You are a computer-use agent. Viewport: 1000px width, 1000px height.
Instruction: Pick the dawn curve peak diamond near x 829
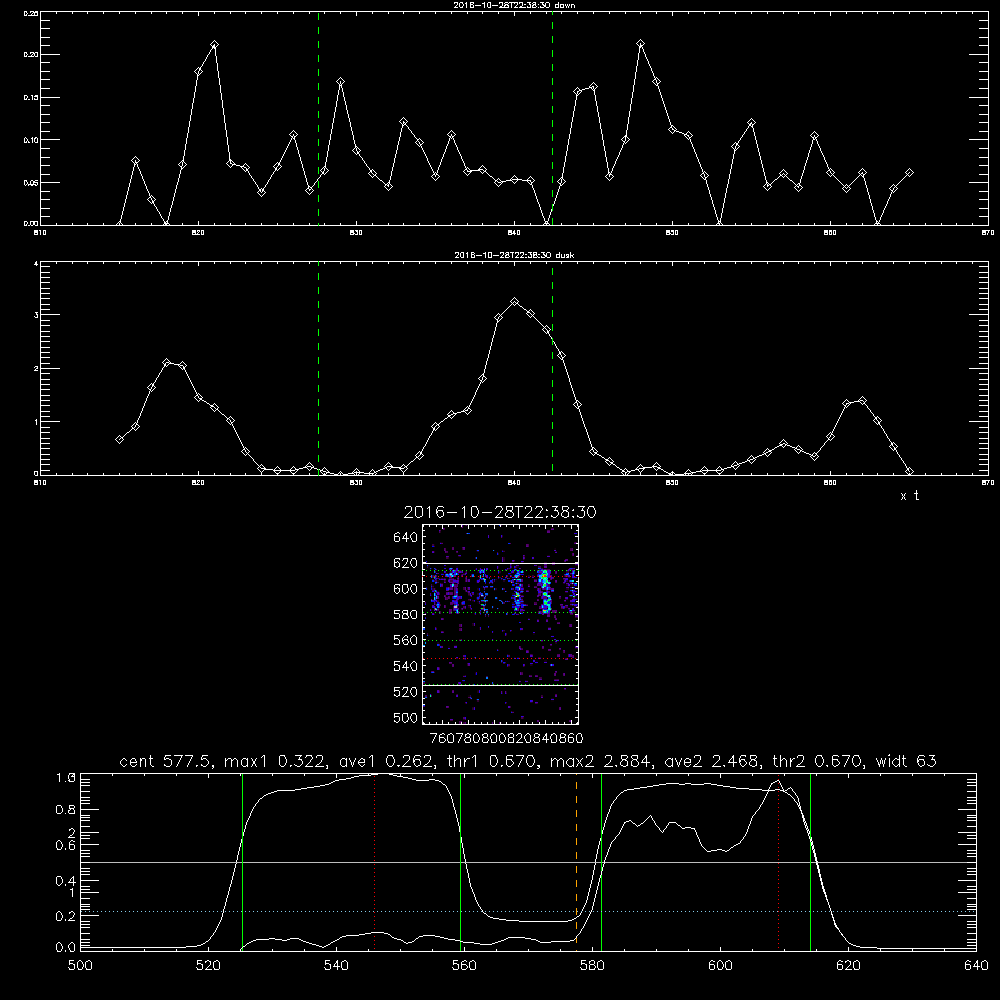pyautogui.click(x=341, y=82)
